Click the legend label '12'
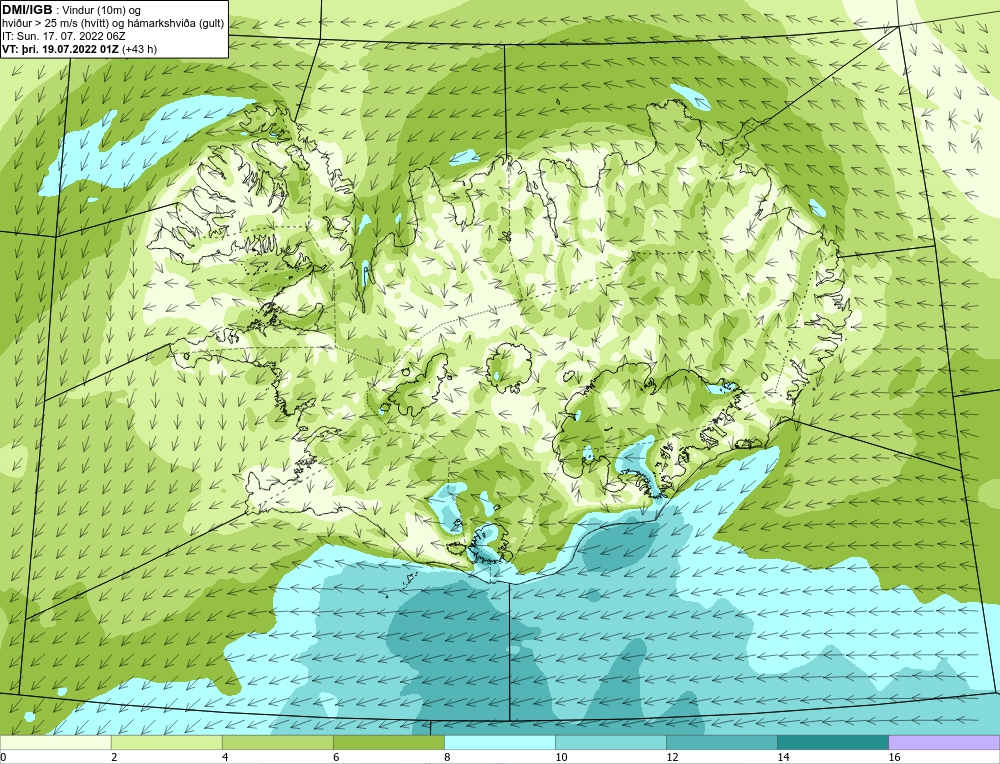The height and width of the screenshot is (764, 1000). [672, 757]
